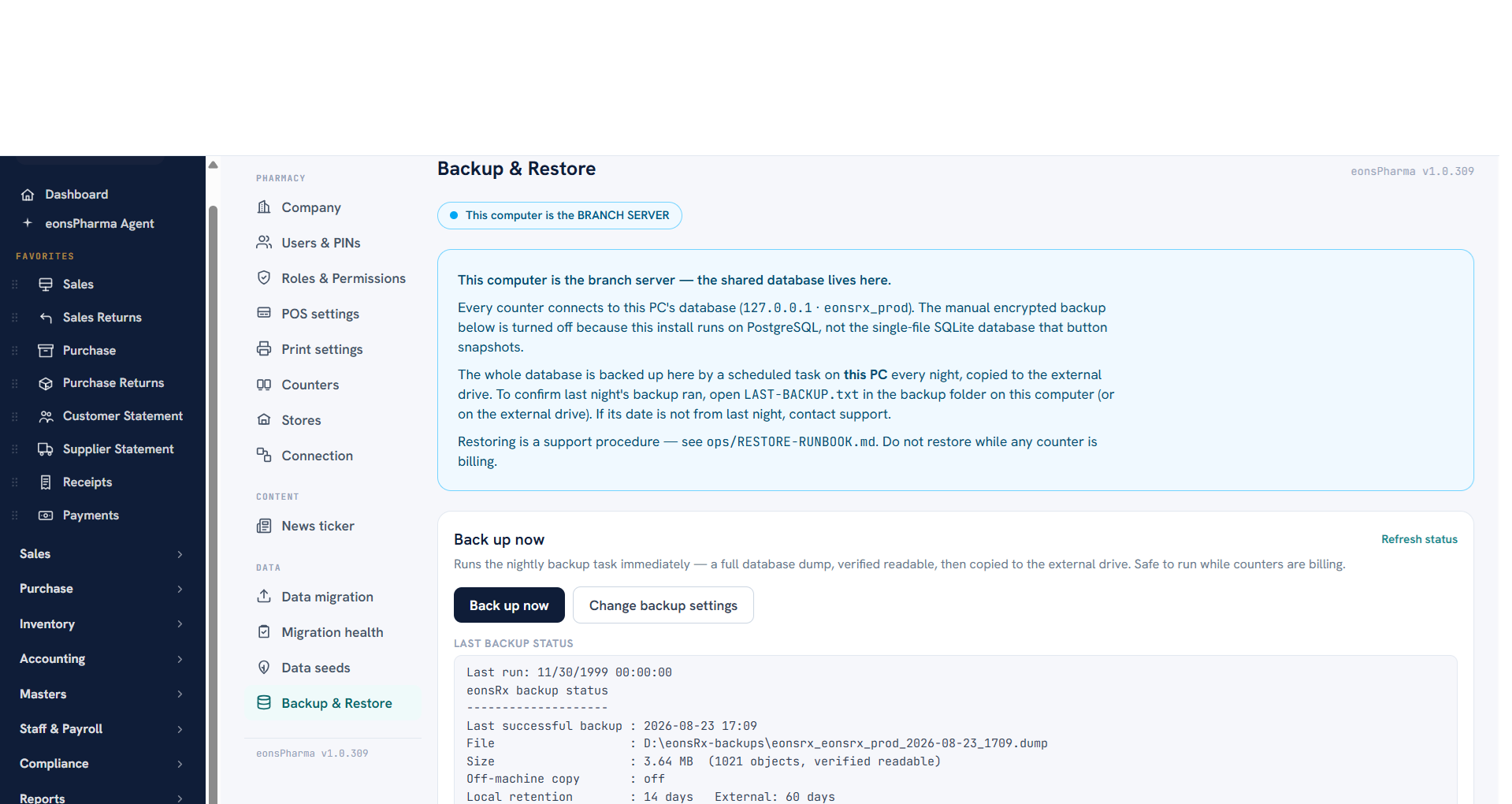The image size is (1512, 804).
Task: Click the Receipts document icon
Action: [x=46, y=482]
